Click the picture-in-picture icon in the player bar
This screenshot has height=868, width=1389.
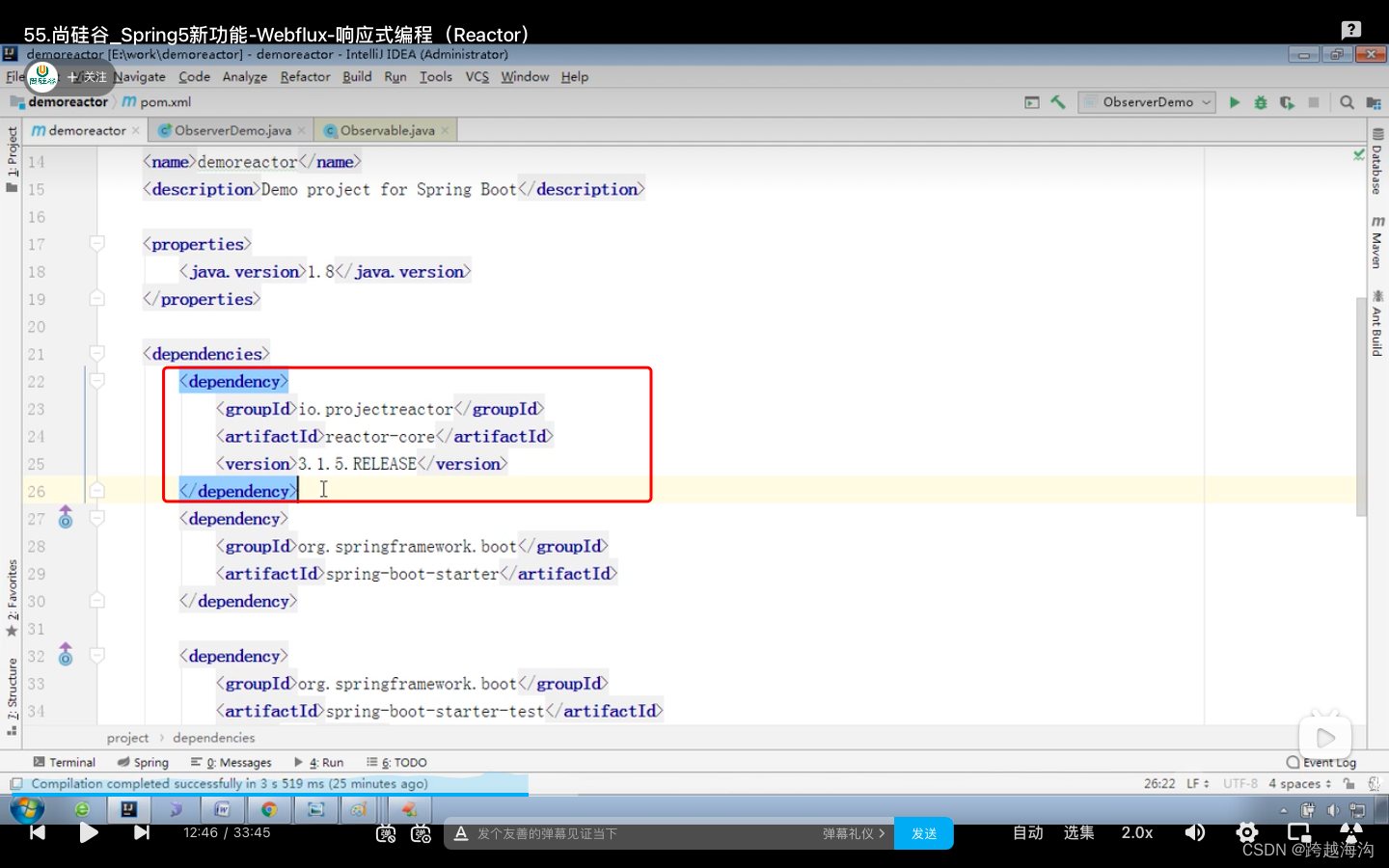click(x=1299, y=832)
